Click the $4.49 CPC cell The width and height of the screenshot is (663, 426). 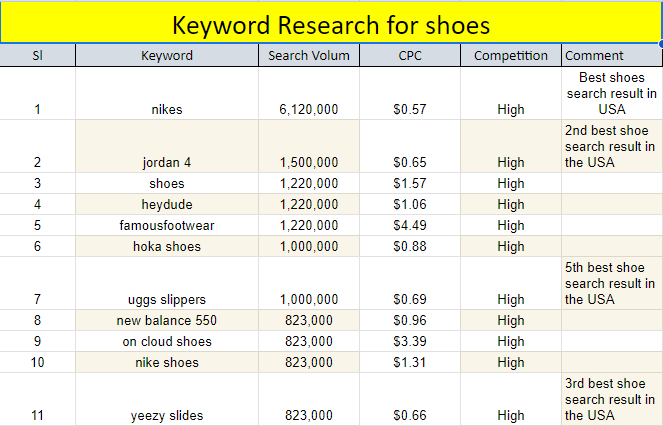click(x=410, y=225)
